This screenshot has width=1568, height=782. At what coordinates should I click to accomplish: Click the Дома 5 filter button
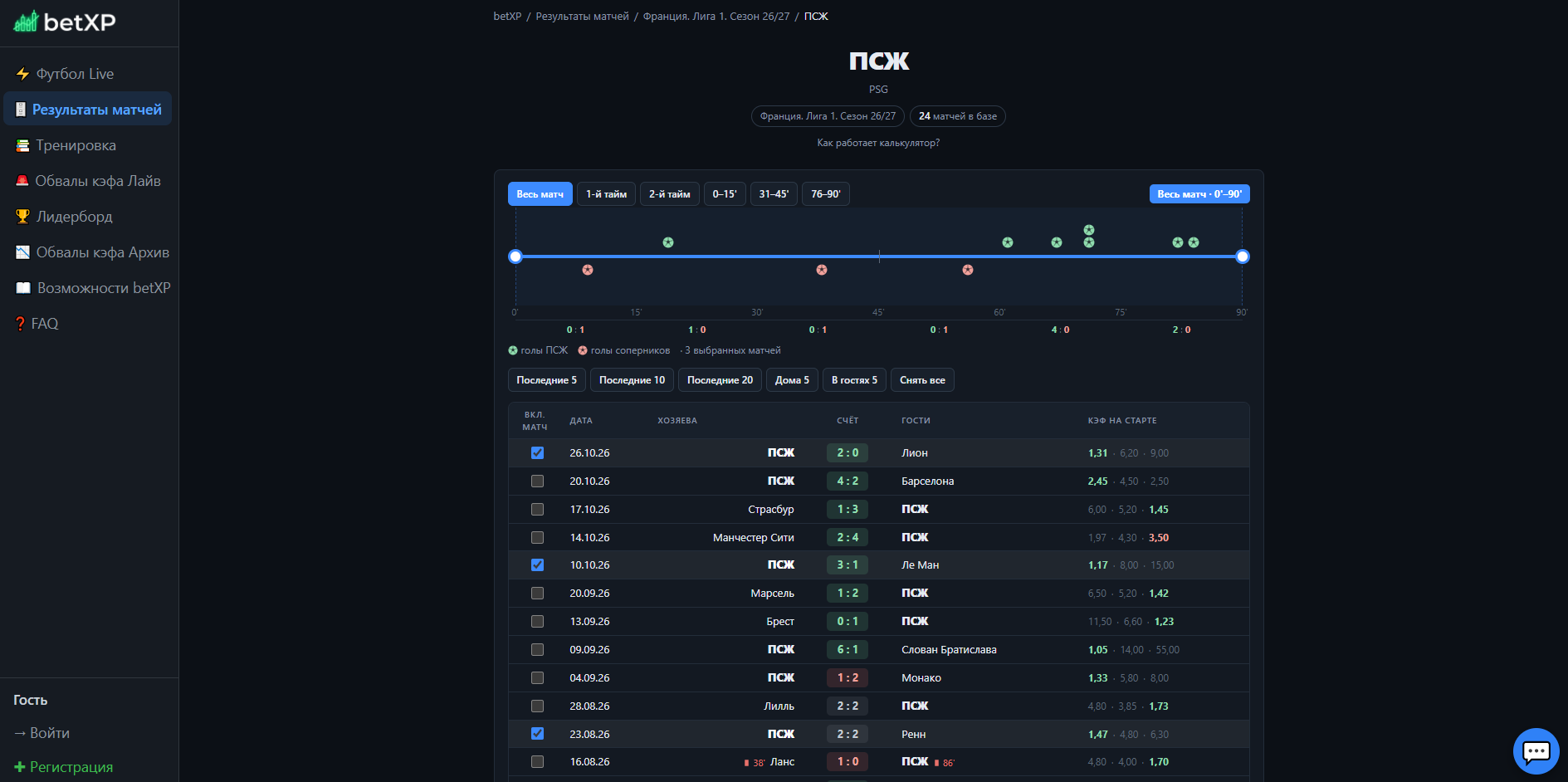coord(792,380)
